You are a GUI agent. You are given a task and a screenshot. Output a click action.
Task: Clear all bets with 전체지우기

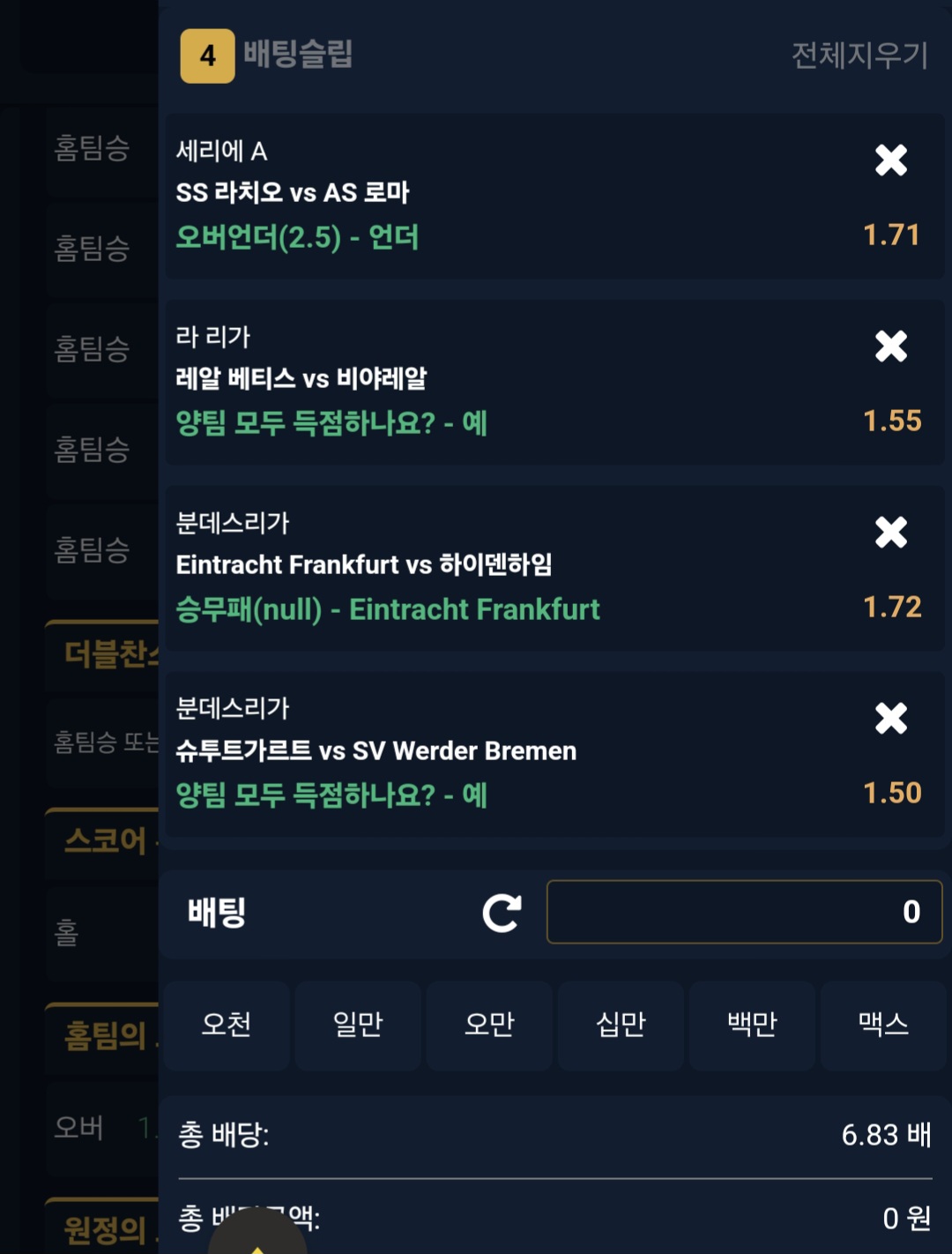tap(859, 56)
